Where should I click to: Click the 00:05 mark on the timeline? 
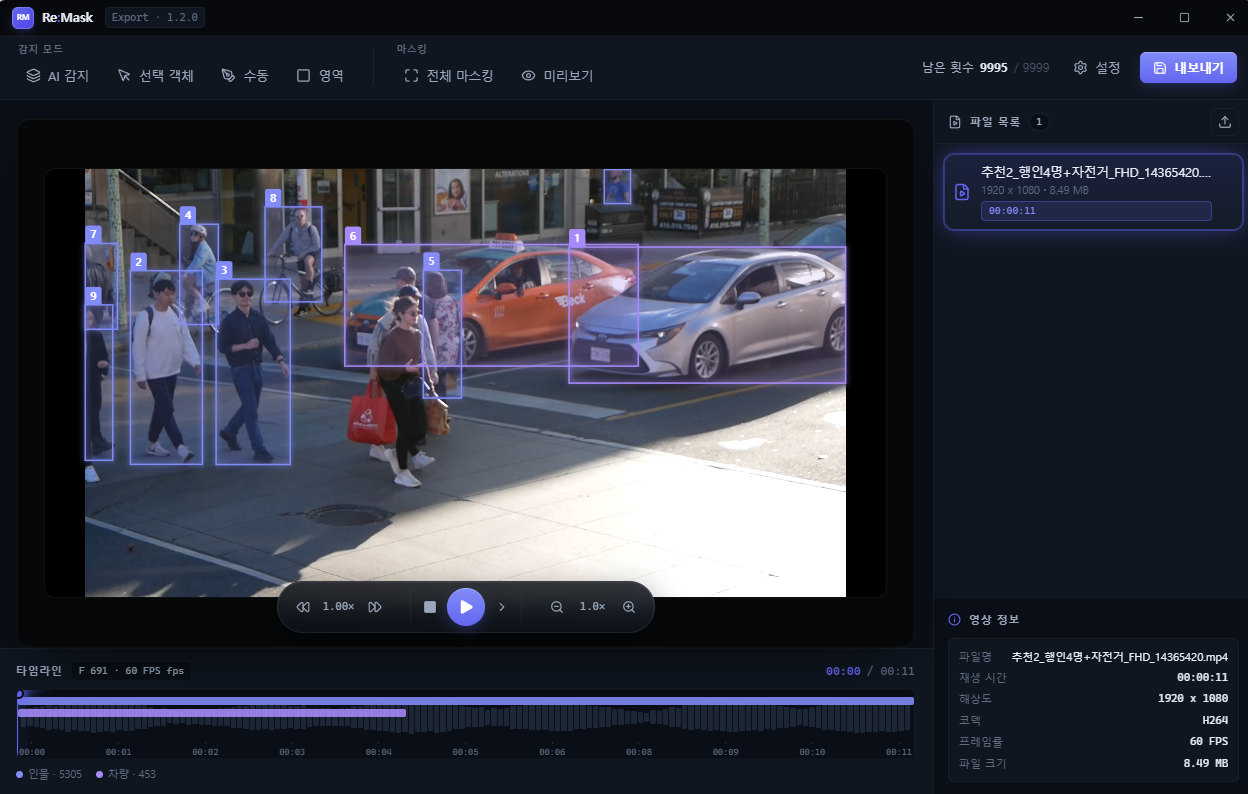pyautogui.click(x=466, y=752)
